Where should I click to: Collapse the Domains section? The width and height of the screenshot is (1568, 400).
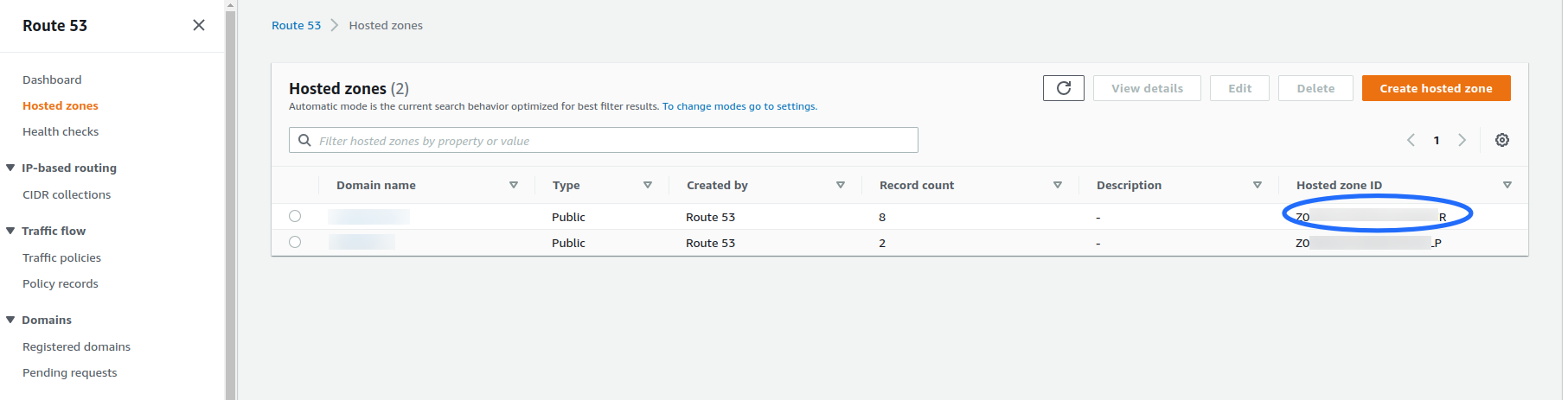[x=10, y=320]
